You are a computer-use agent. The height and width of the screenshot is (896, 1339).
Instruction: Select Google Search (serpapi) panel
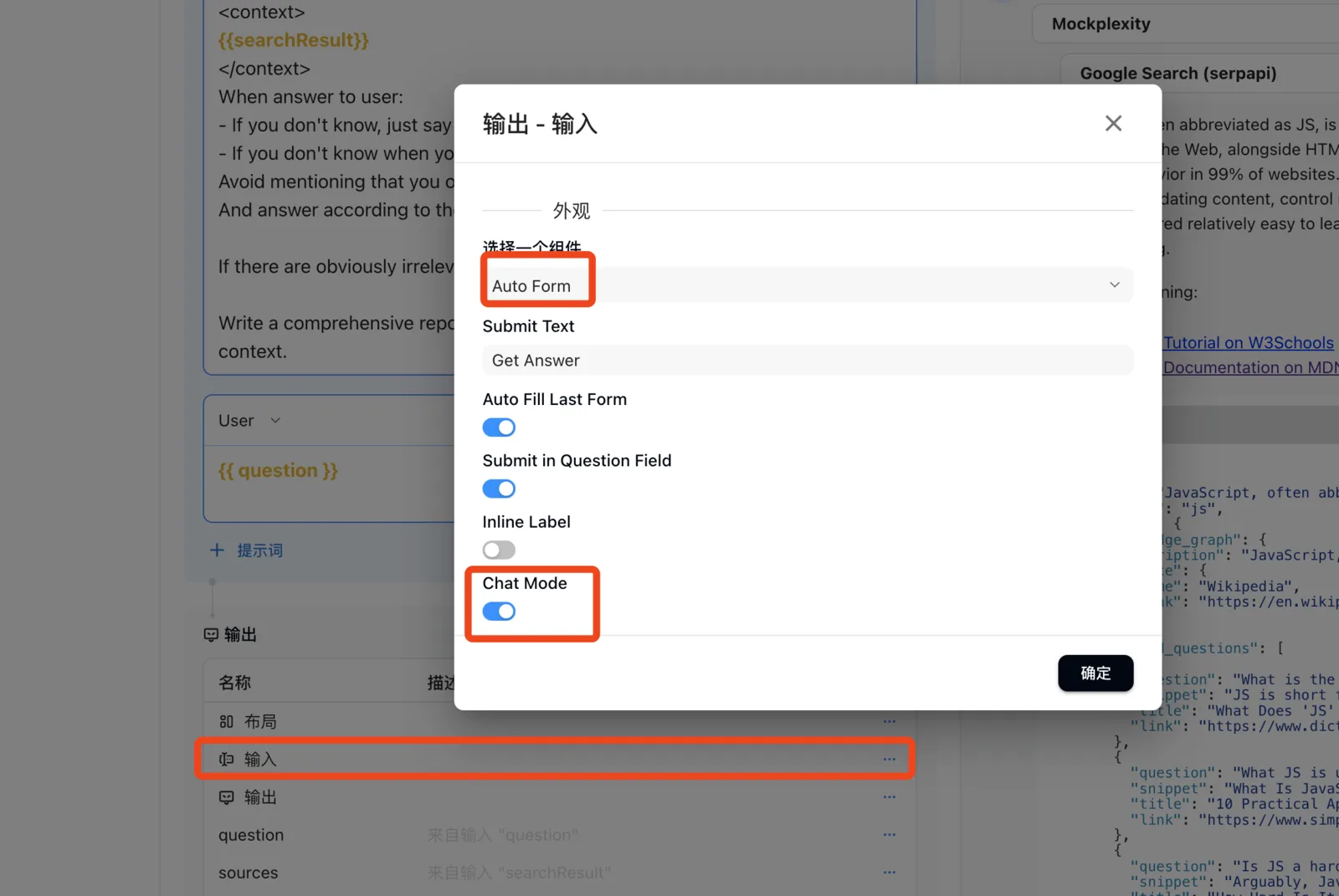[x=1200, y=74]
